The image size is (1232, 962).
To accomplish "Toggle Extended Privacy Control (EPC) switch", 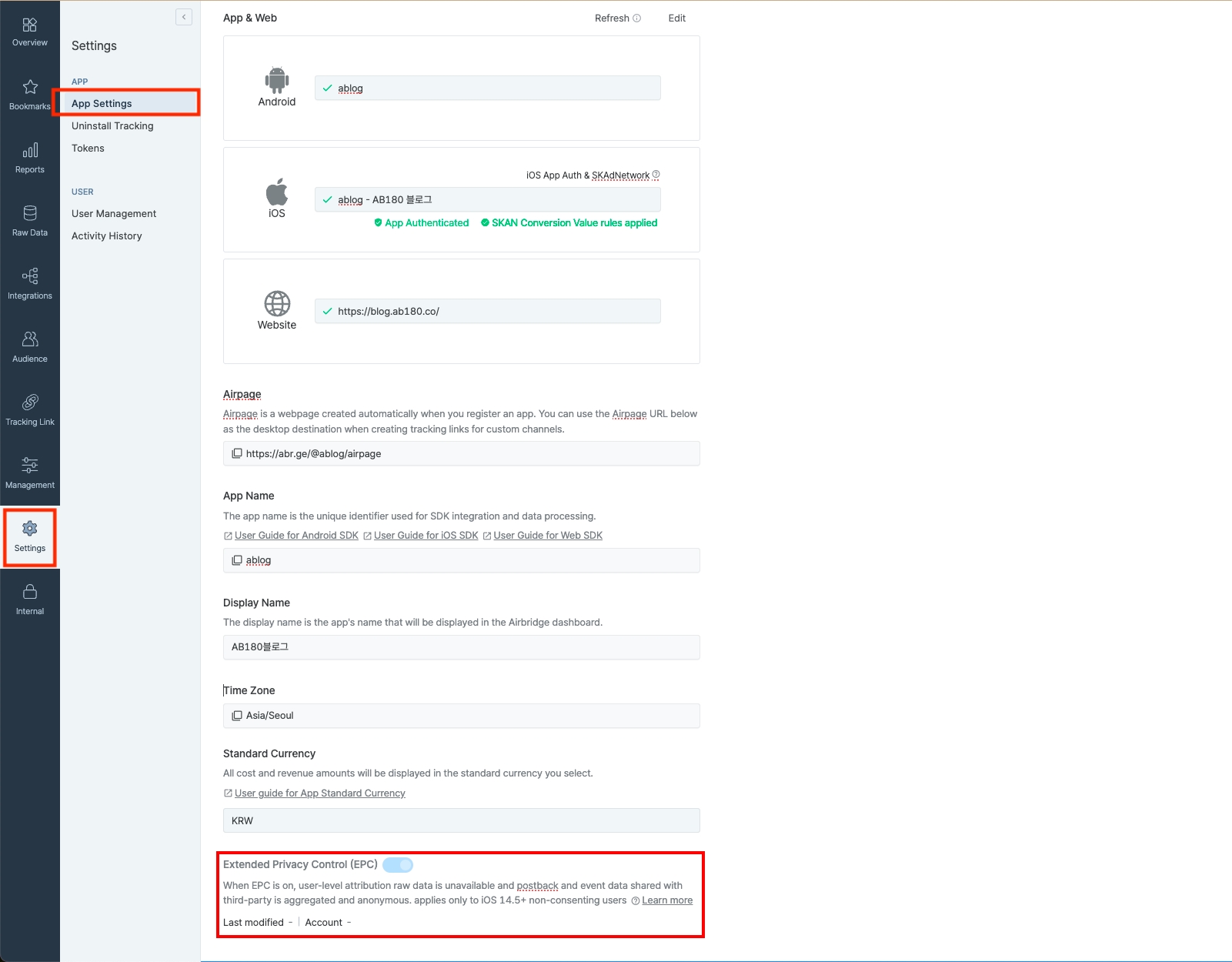I will tap(398, 865).
